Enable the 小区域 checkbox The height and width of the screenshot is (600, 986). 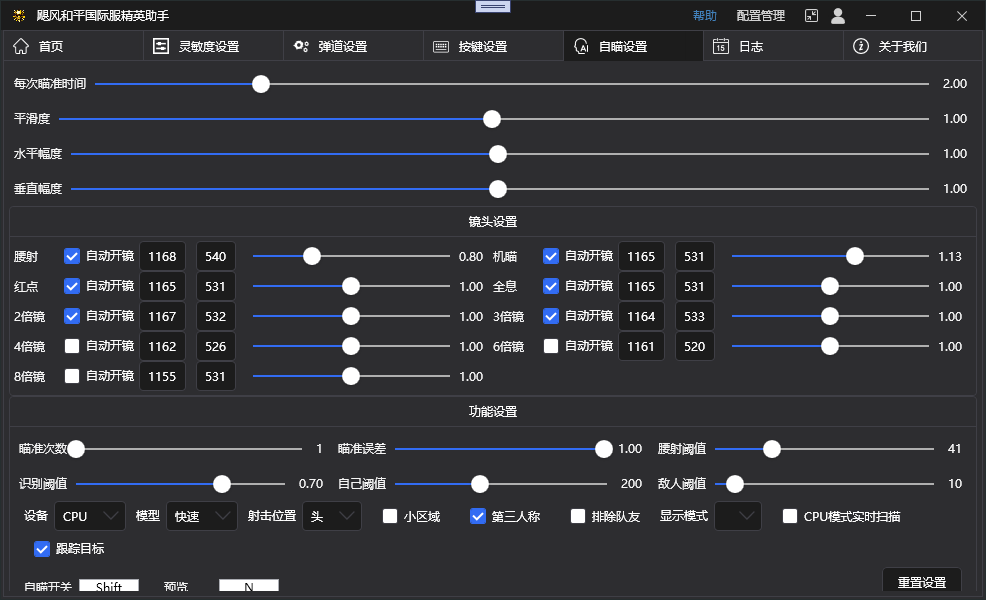click(x=390, y=516)
